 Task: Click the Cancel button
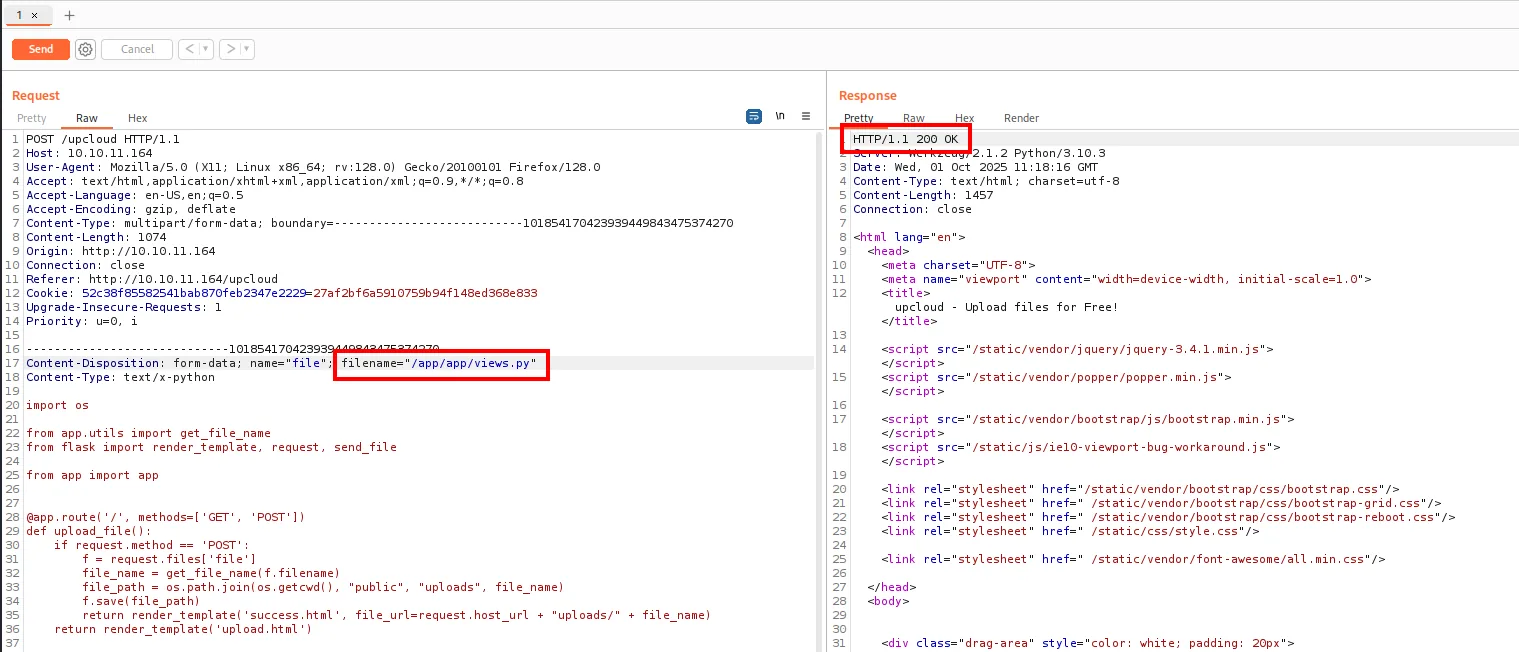[x=137, y=49]
